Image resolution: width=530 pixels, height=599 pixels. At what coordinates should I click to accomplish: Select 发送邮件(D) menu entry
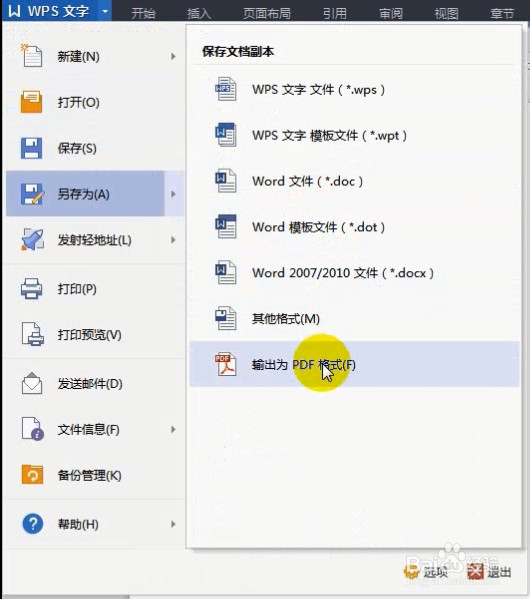click(95, 383)
